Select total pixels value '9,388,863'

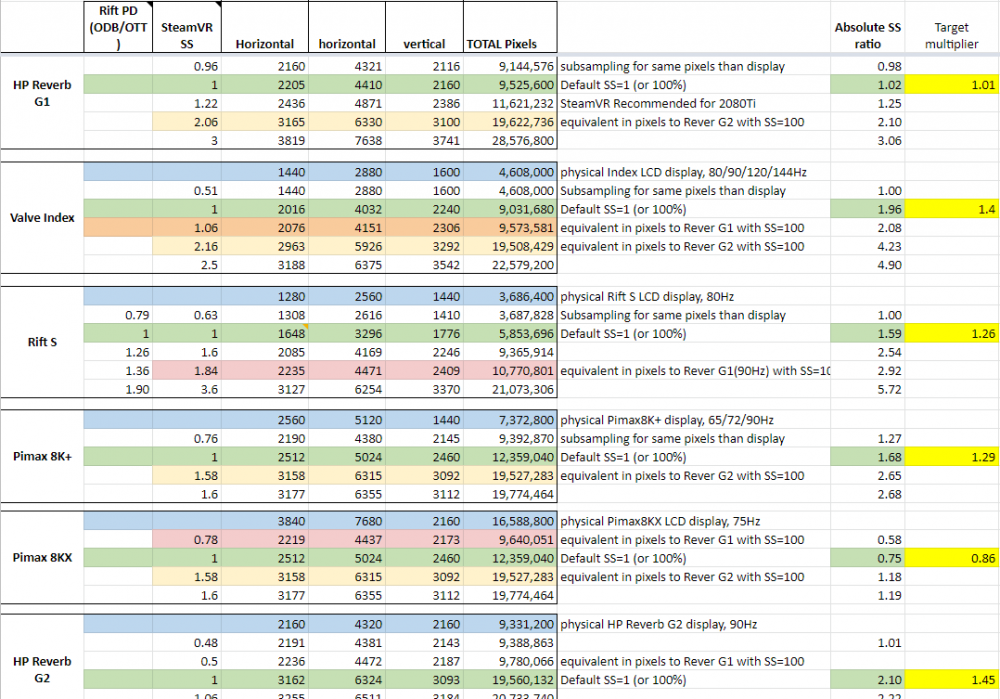coord(510,643)
